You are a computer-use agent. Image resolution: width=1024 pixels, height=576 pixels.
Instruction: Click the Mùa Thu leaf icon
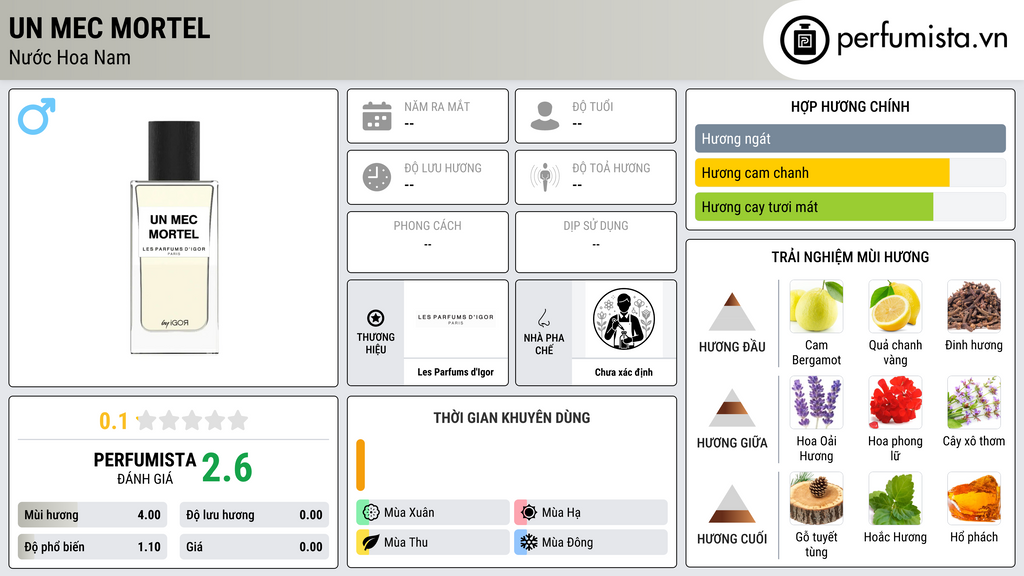click(x=371, y=542)
